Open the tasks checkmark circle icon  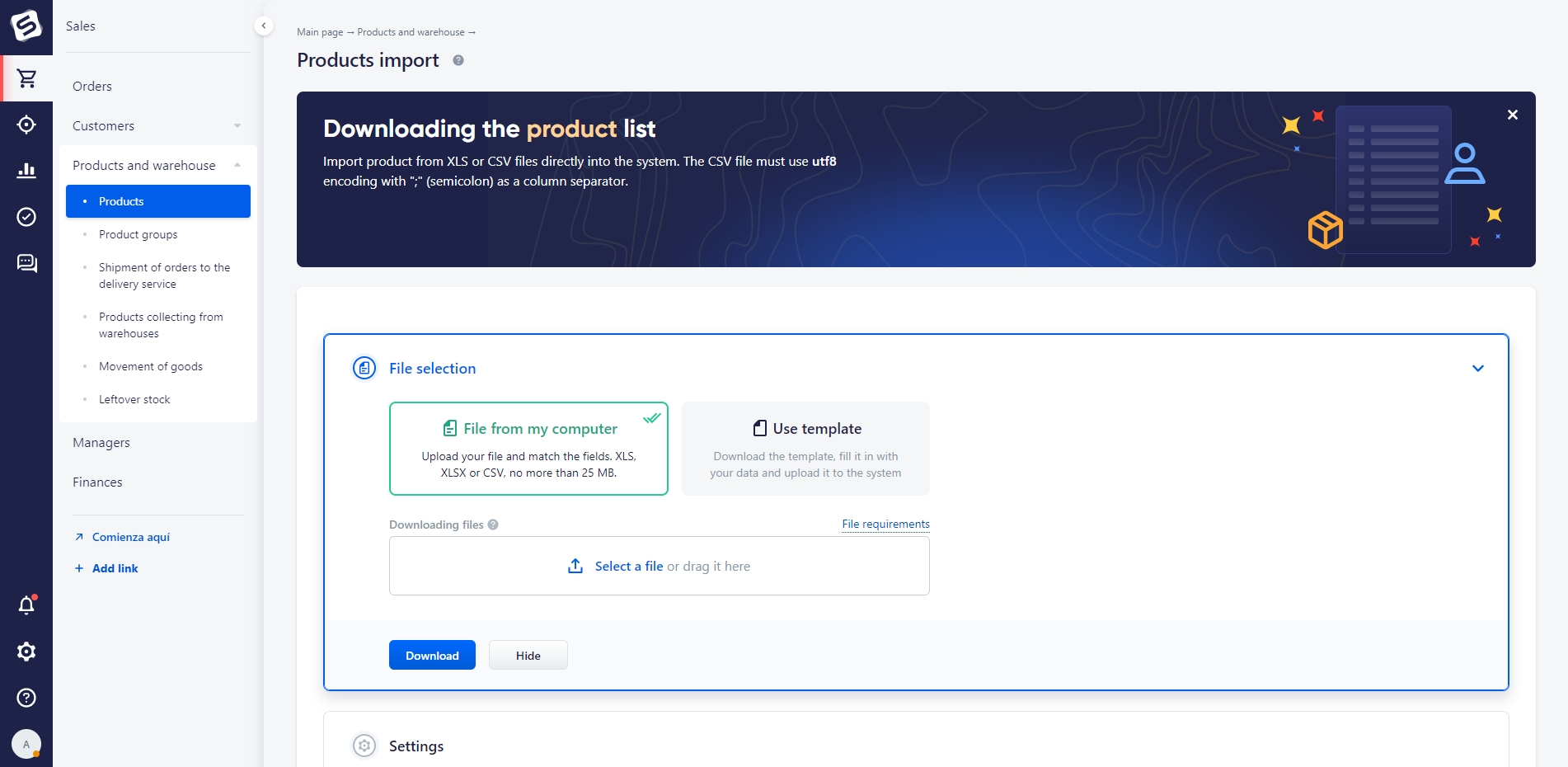tap(26, 217)
